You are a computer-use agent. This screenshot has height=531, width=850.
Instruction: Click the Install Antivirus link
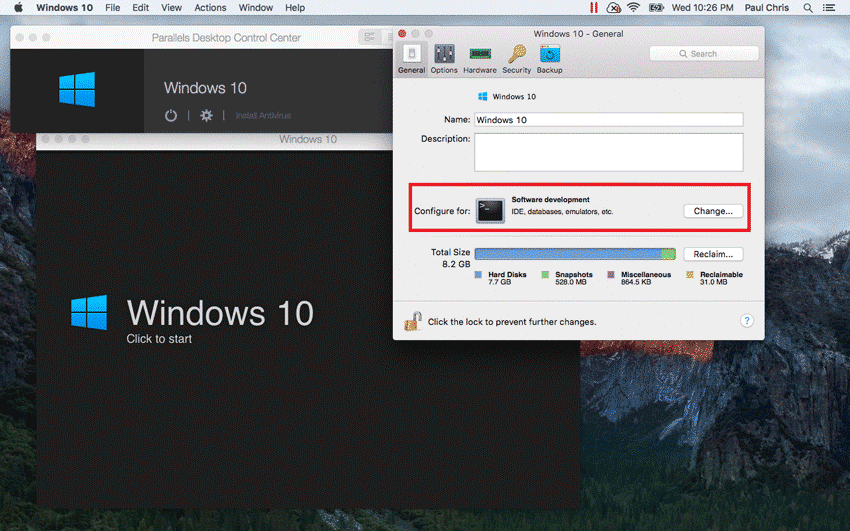point(263,115)
